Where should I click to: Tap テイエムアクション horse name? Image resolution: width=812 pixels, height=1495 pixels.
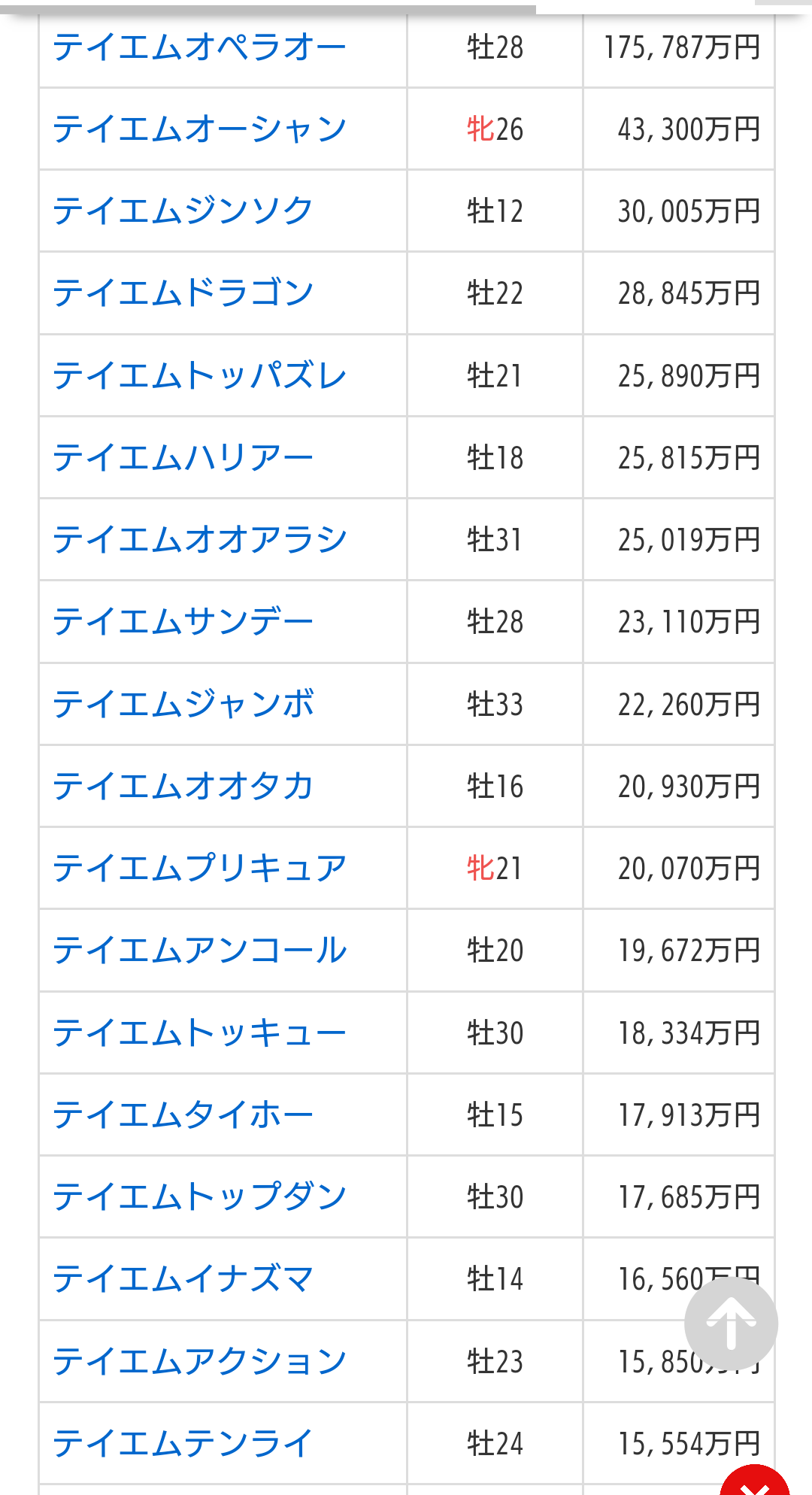(199, 1362)
